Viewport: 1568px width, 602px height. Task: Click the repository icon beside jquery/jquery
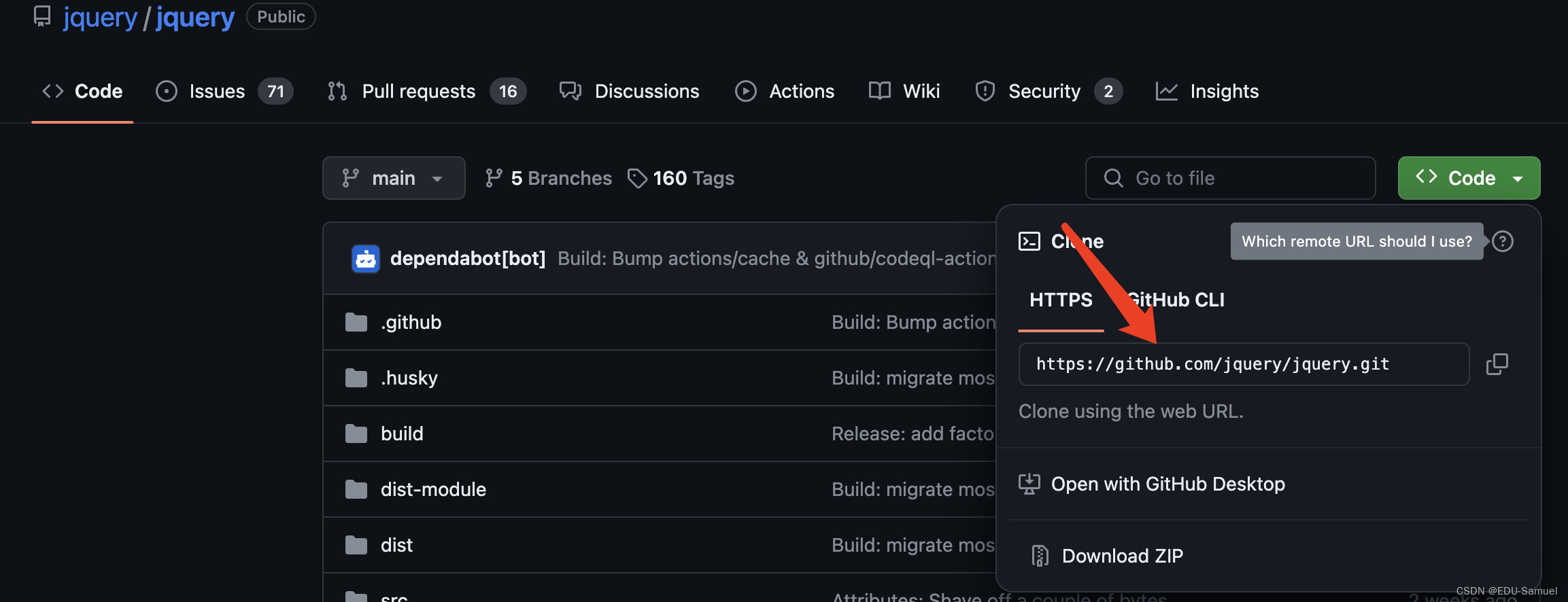42,16
